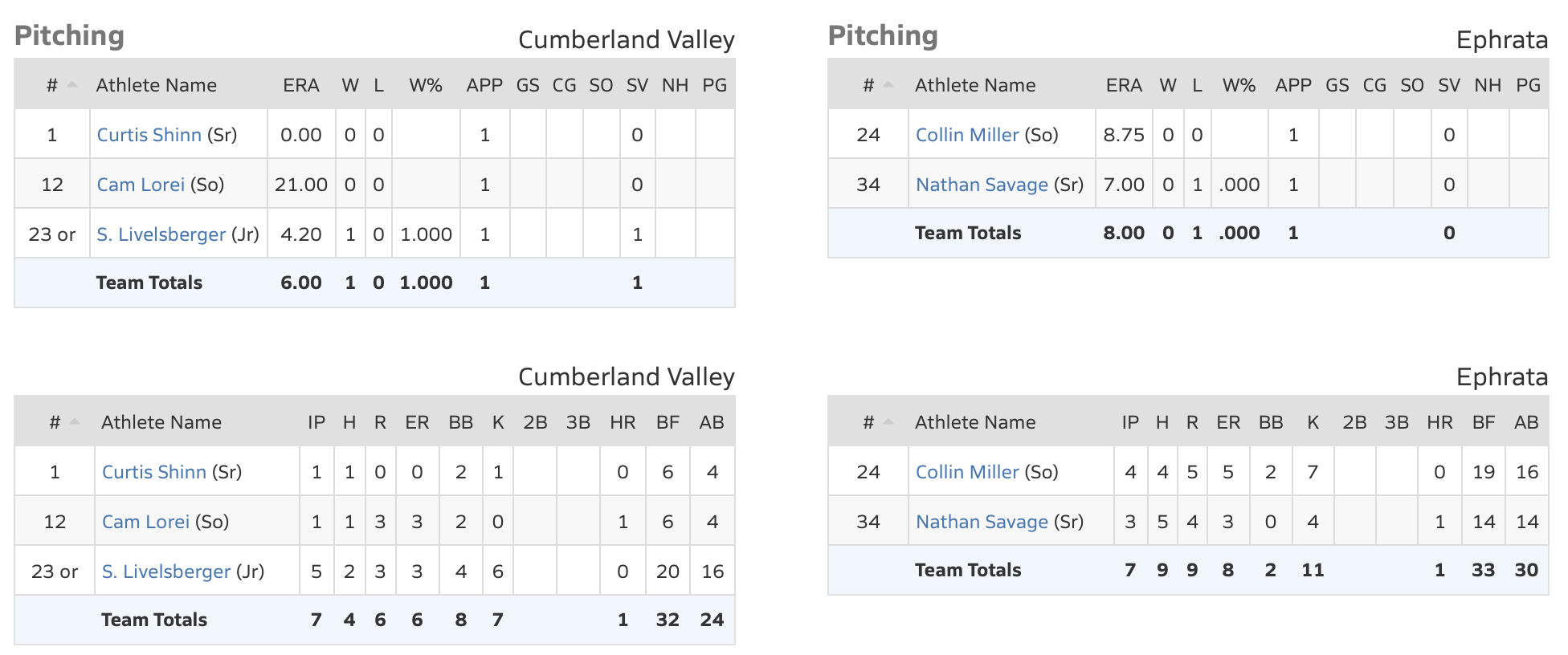Sort Ephrata pitching table by # arrow
Viewport: 1568px width, 655px height.
click(888, 84)
